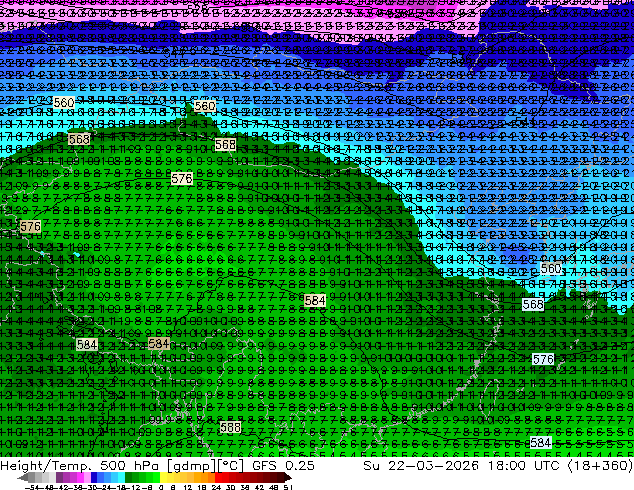Click the pale-blue 576 contour label
The height and width of the screenshot is (490, 634).
click(543, 359)
